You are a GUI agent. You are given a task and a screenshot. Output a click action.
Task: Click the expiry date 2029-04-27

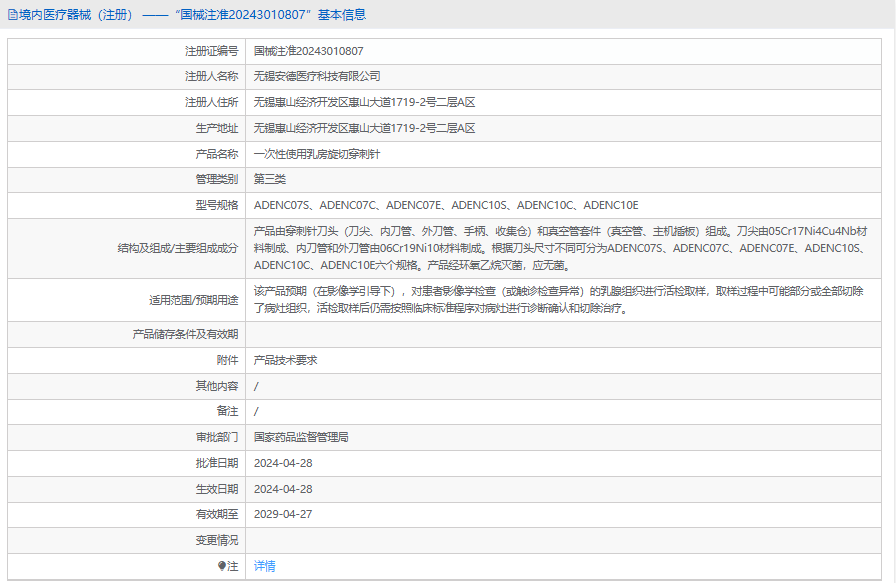tap(283, 514)
